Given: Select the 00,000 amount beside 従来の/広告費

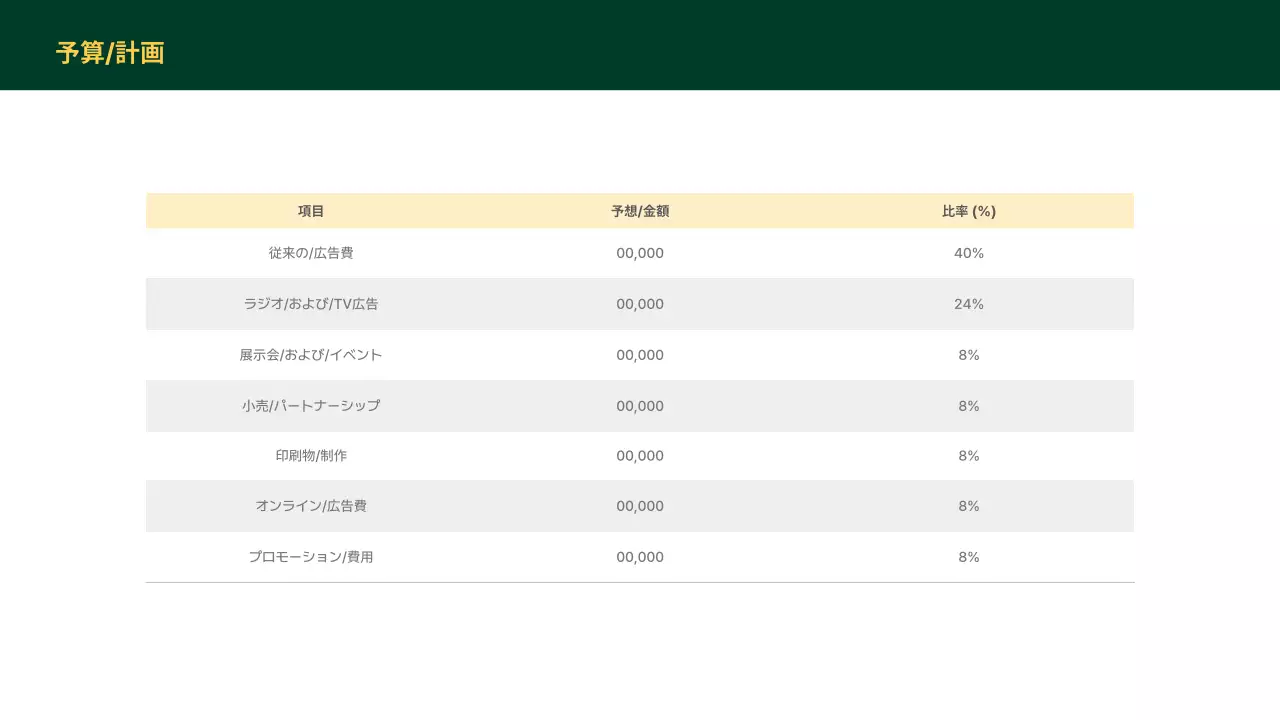Looking at the screenshot, I should coord(640,253).
